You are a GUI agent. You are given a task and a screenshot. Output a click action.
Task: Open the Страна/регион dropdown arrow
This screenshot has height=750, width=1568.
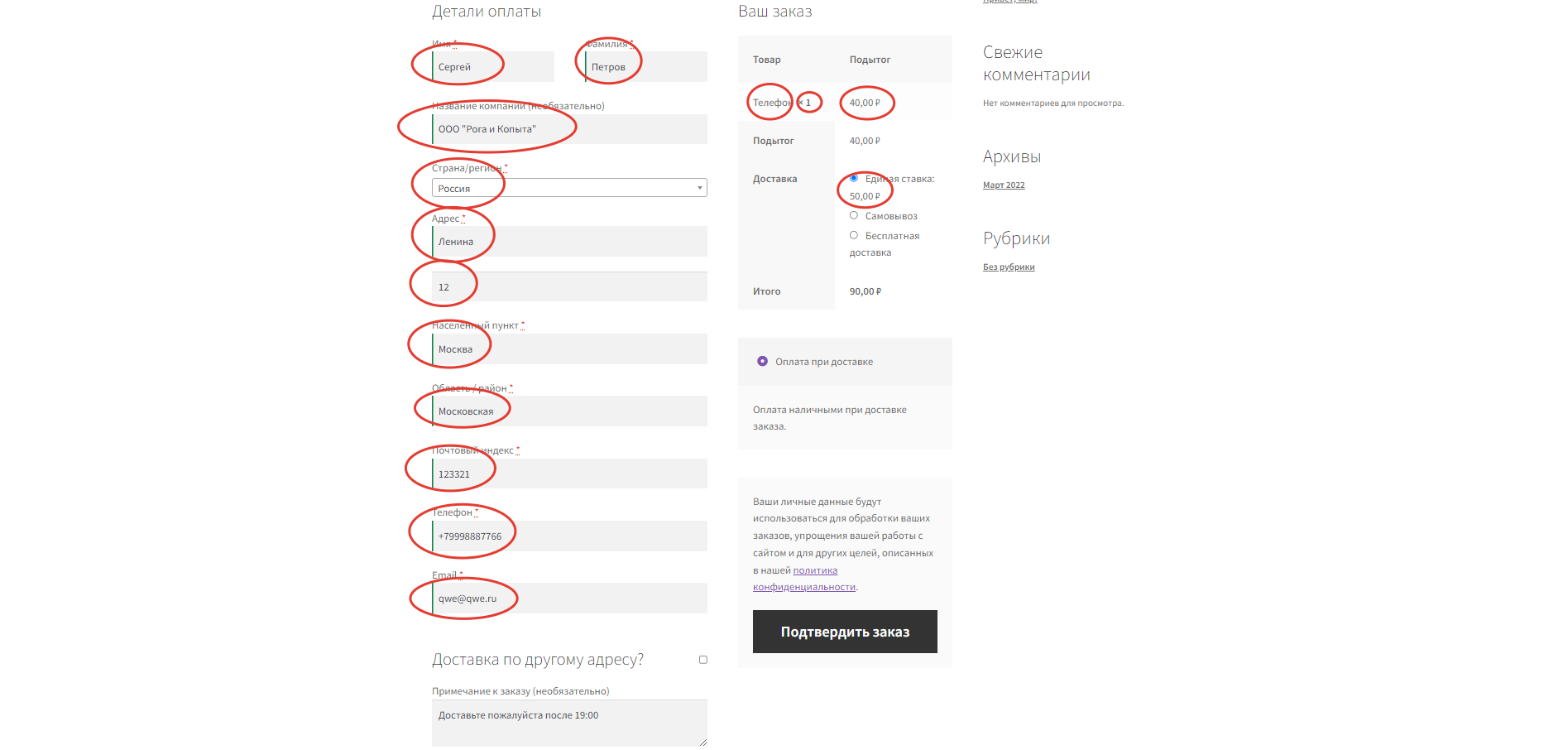click(699, 188)
